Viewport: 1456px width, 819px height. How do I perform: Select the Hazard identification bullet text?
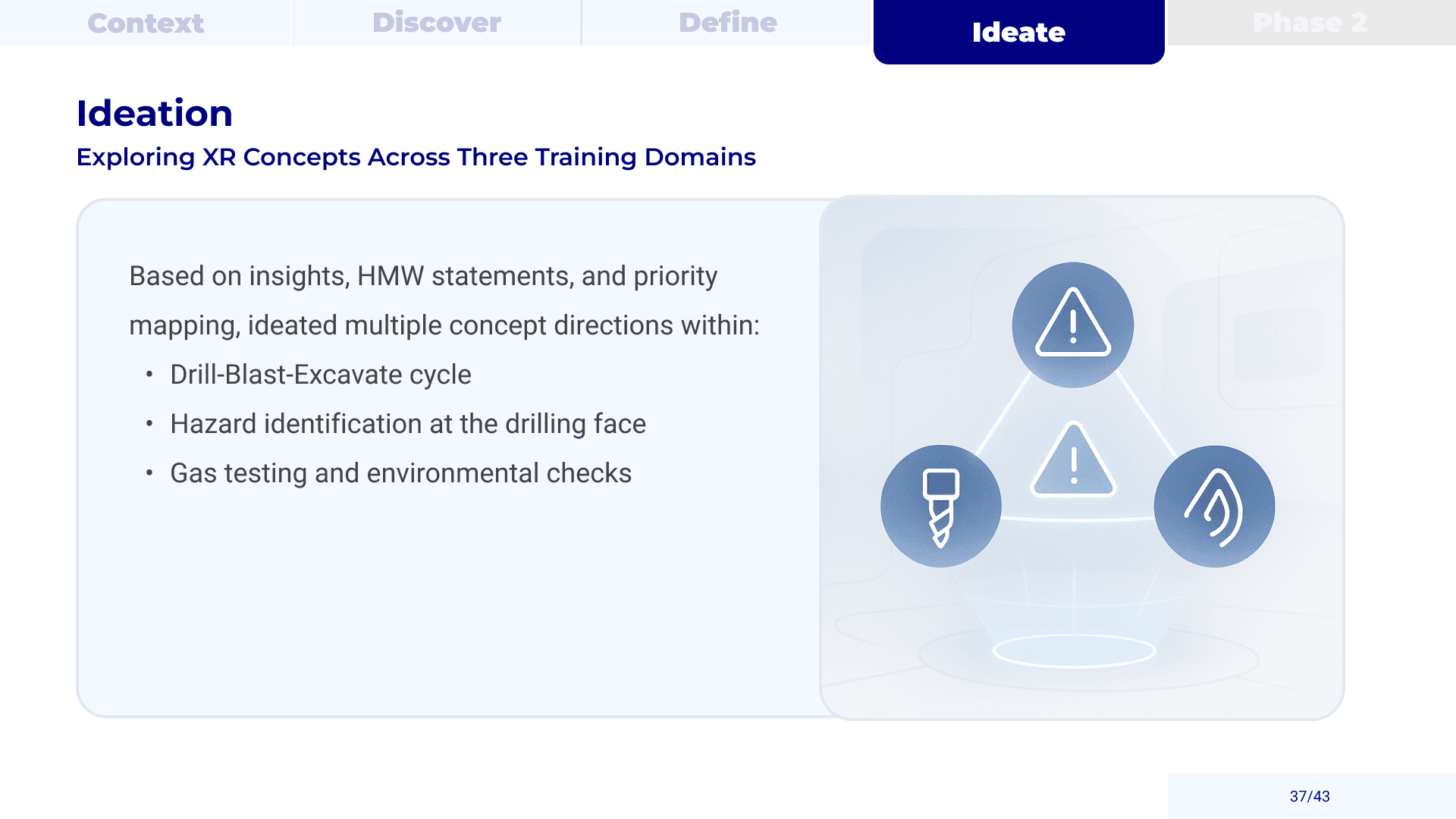tap(407, 424)
